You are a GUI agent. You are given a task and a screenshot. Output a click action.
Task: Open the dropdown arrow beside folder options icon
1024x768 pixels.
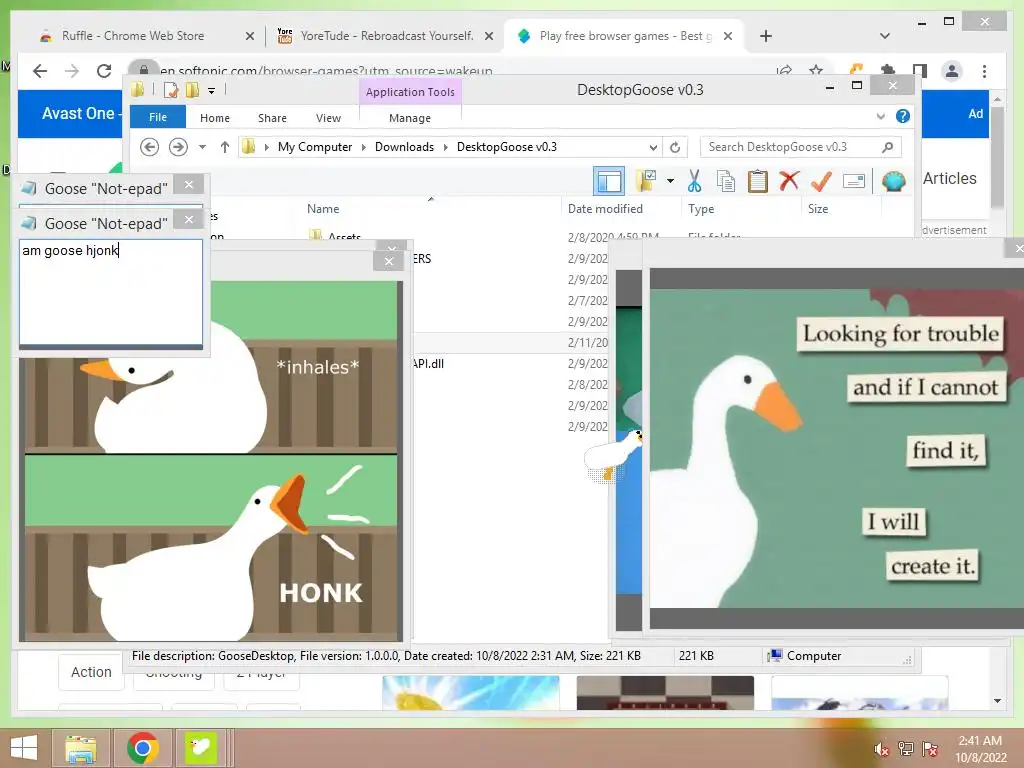point(670,181)
